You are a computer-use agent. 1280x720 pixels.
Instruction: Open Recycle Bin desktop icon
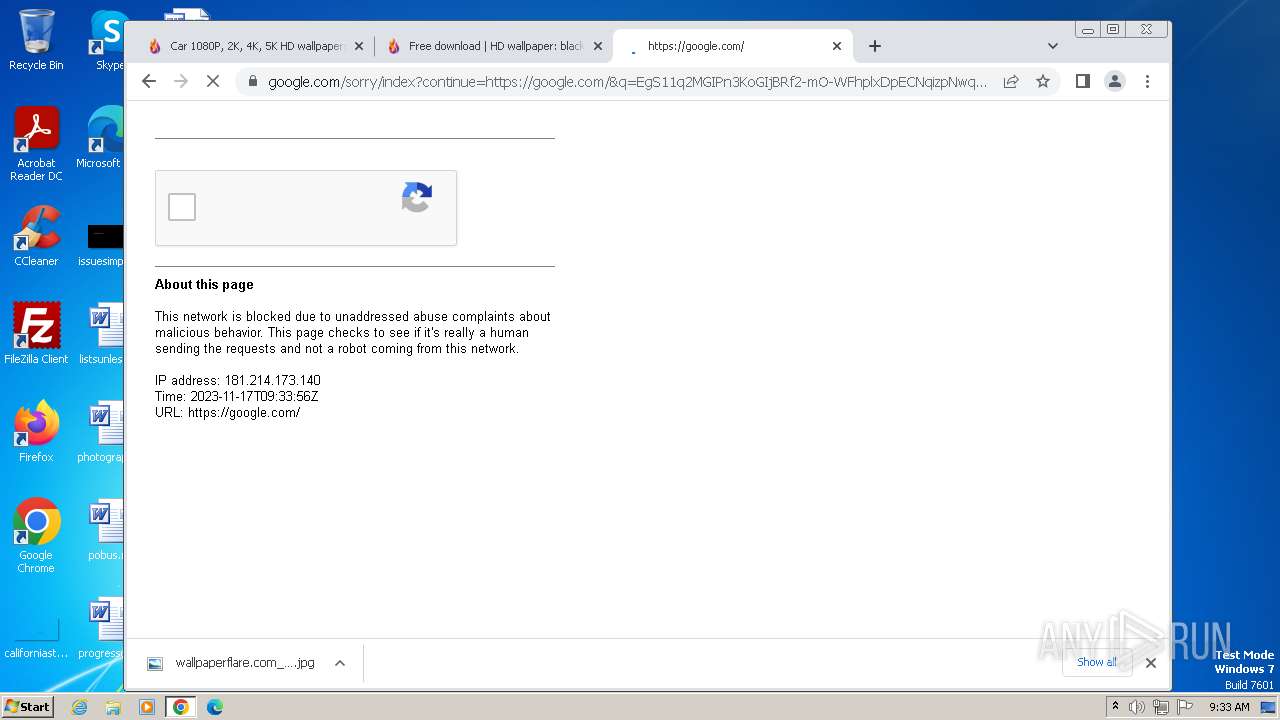tap(36, 40)
